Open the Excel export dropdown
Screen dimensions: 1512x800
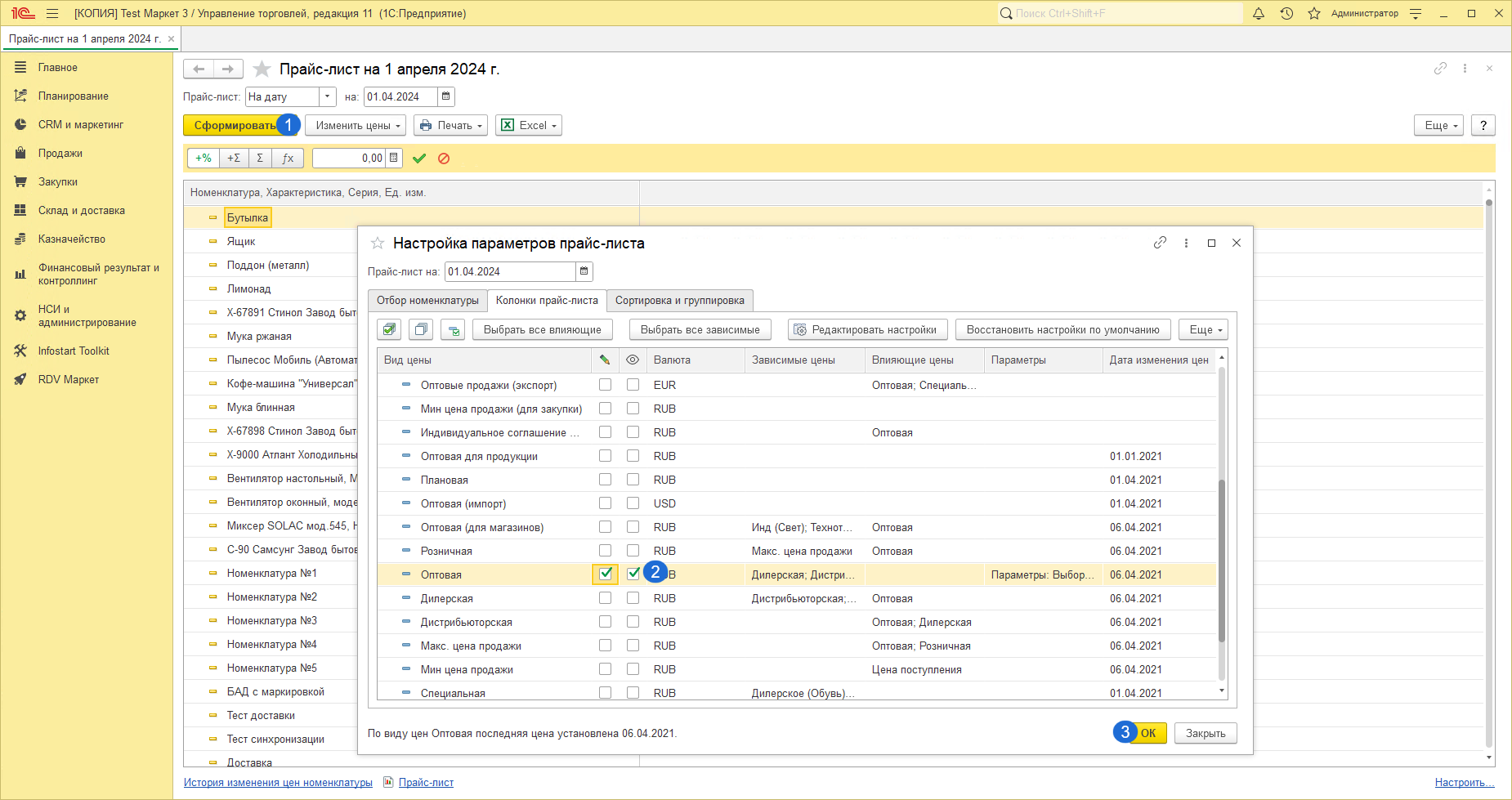529,125
